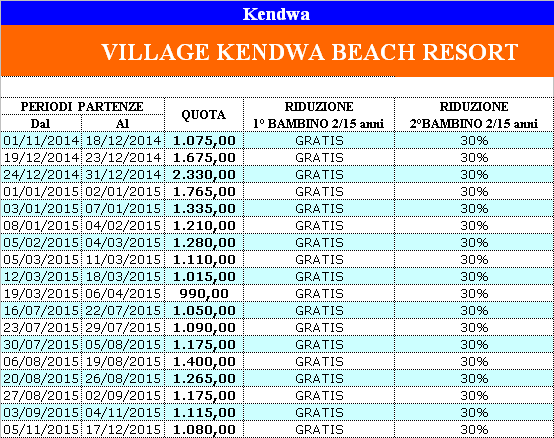Select the end date 29/07/2015
The width and height of the screenshot is (554, 438).
point(123,327)
